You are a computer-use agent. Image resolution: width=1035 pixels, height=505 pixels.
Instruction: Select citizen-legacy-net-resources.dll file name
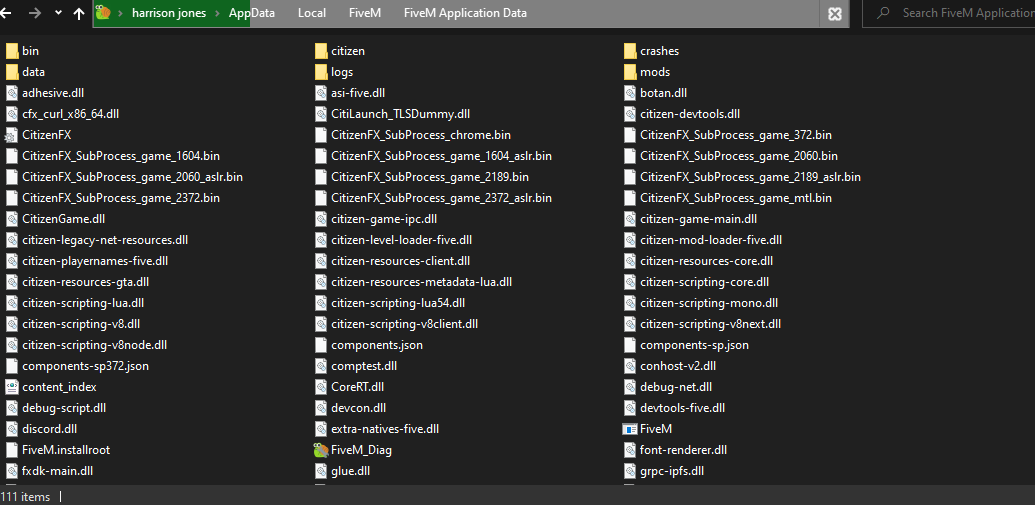coord(105,240)
